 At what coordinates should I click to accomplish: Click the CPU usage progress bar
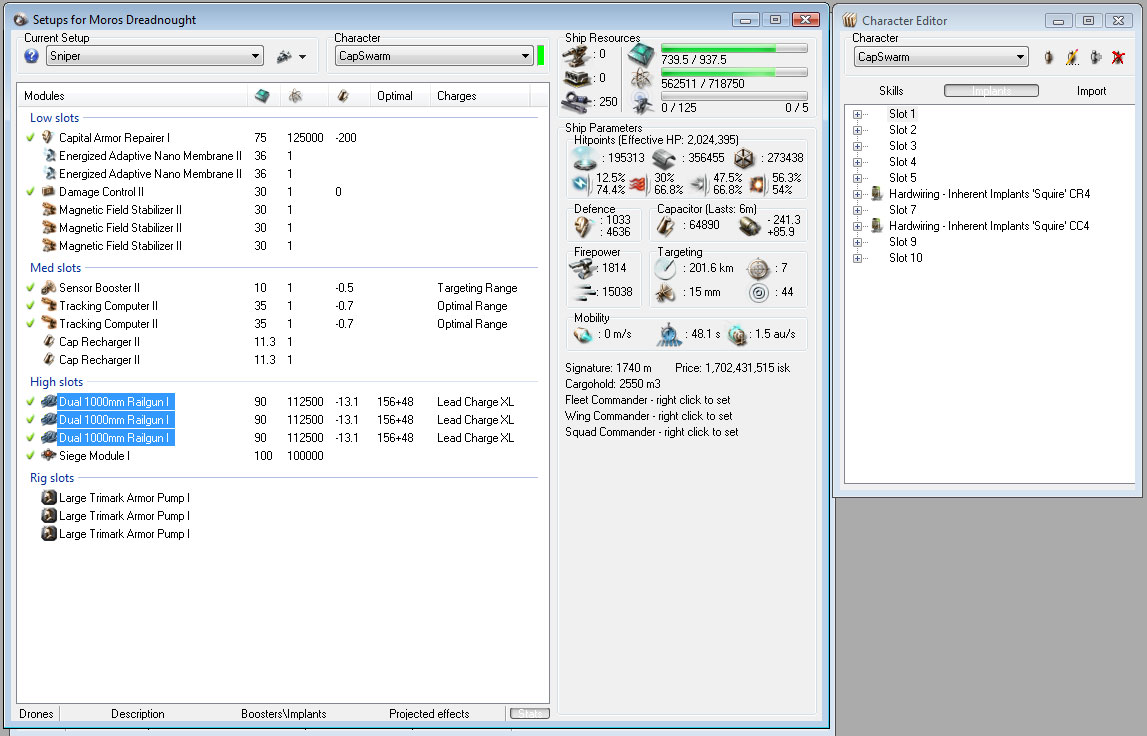734,48
